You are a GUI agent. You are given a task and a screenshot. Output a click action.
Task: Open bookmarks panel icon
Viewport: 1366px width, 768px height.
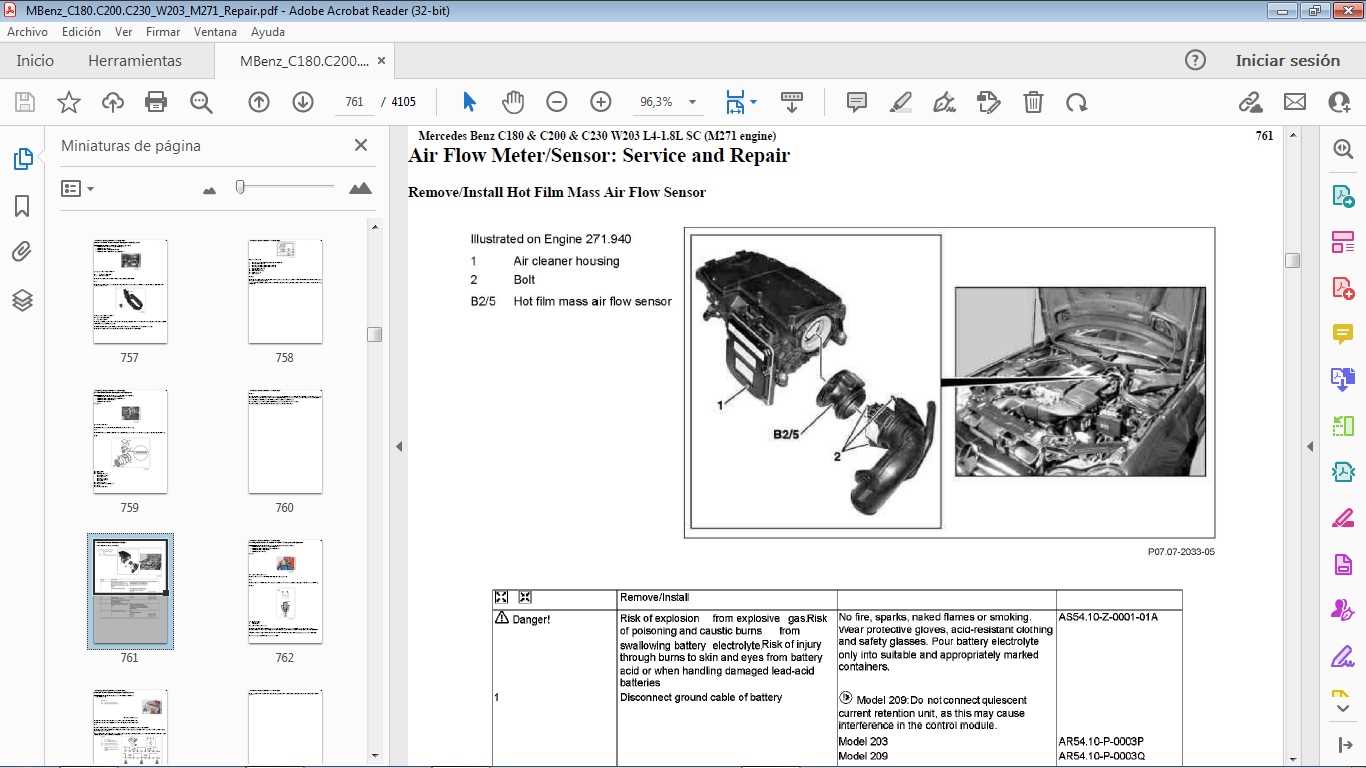point(22,206)
